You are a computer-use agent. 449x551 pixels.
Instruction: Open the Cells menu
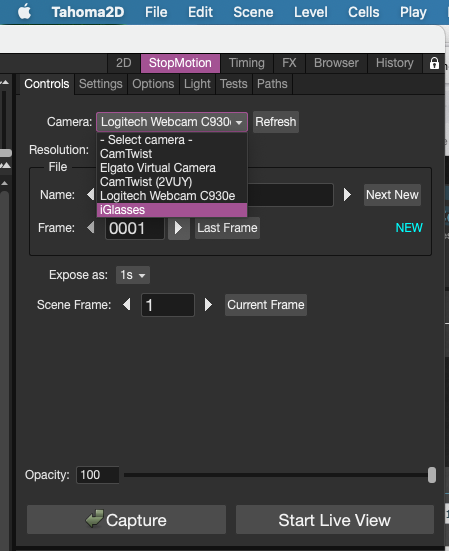pos(364,12)
